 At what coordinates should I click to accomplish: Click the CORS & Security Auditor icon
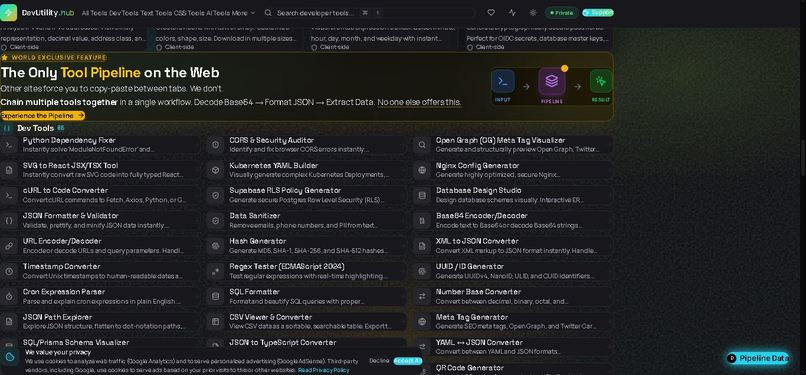pyautogui.click(x=215, y=145)
